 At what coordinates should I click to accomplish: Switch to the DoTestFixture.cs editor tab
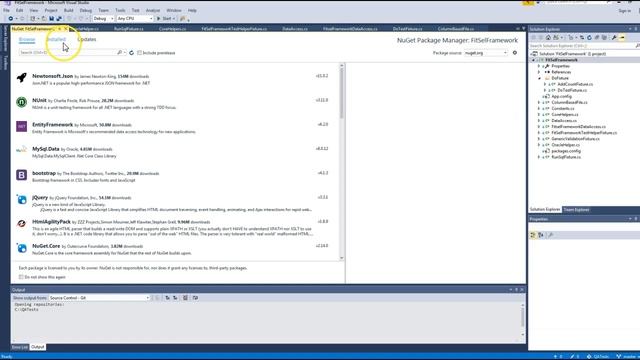click(x=407, y=29)
